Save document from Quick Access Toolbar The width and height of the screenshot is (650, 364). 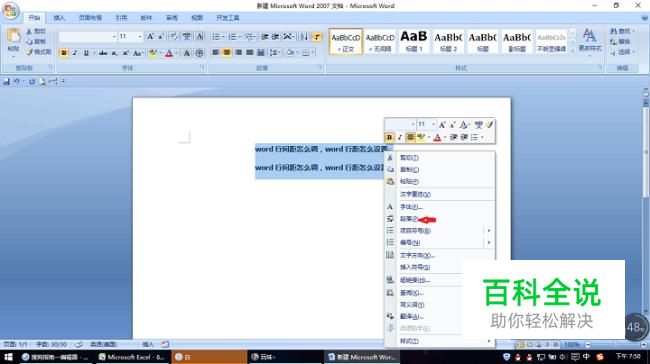point(6,82)
